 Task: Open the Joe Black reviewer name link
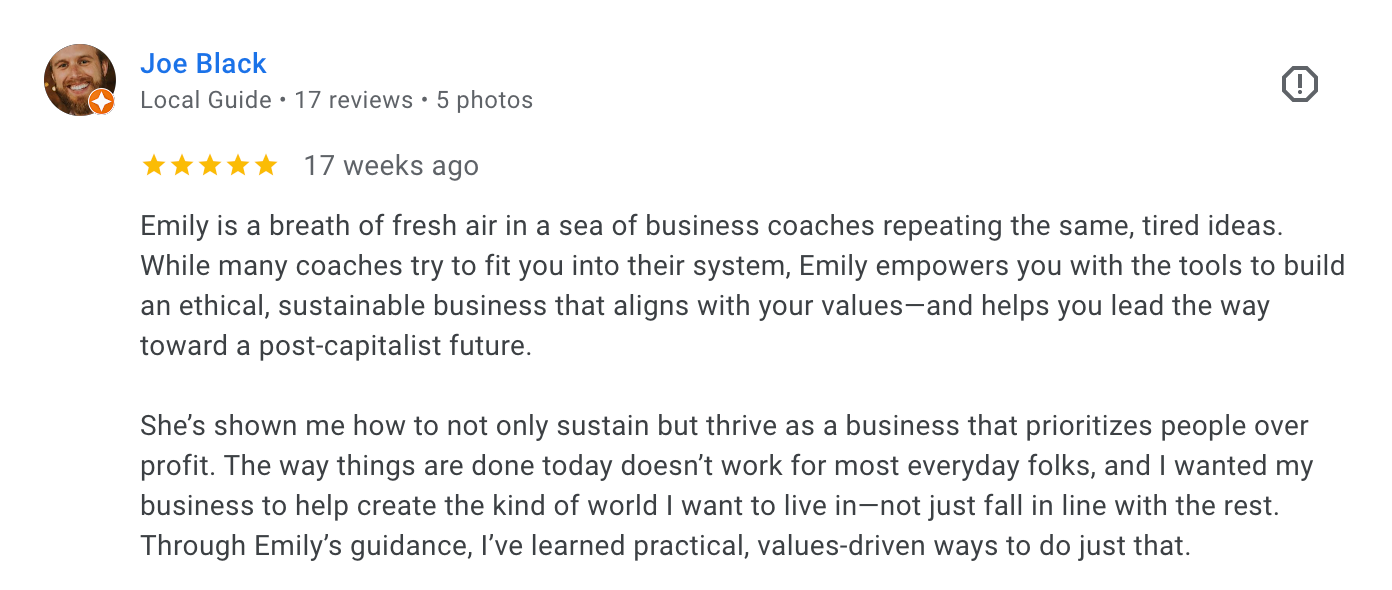(x=203, y=63)
